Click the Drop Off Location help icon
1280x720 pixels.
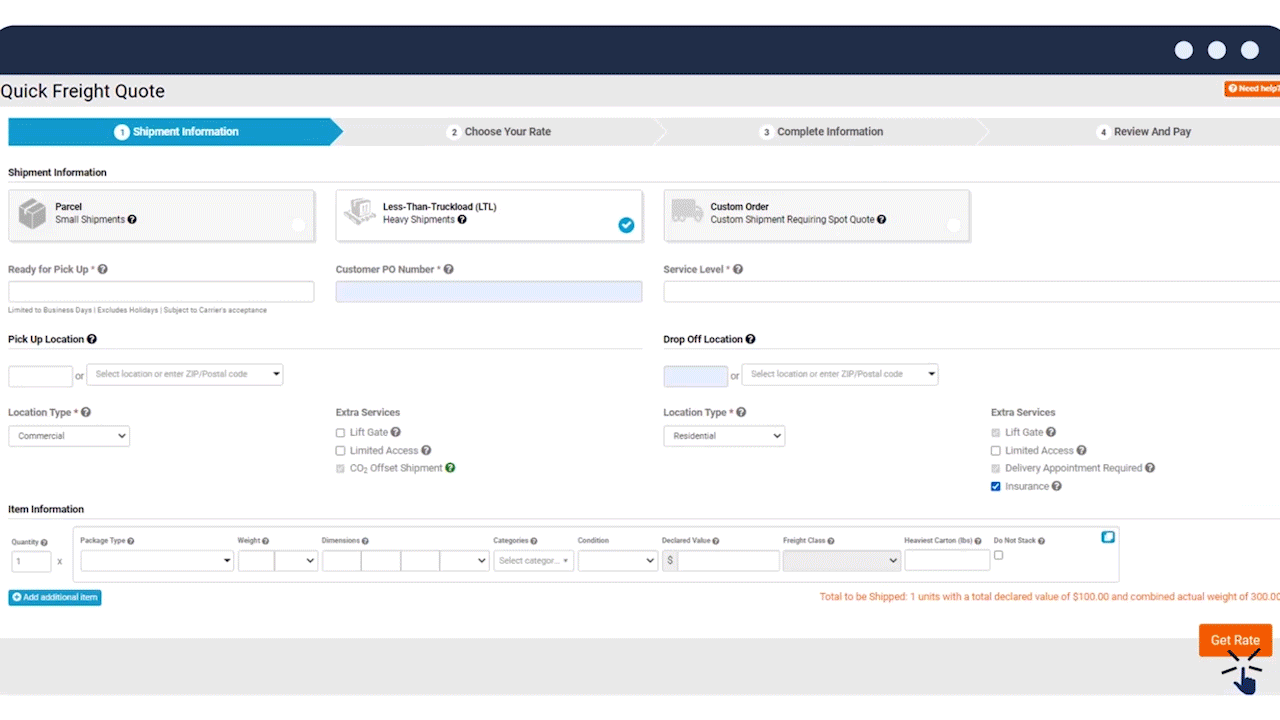pyautogui.click(x=751, y=340)
